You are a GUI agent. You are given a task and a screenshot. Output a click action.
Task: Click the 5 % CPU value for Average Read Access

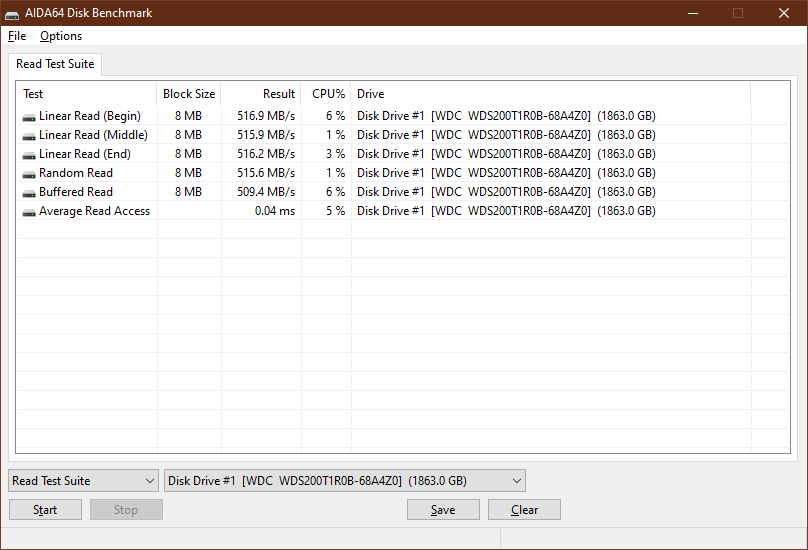click(x=335, y=211)
